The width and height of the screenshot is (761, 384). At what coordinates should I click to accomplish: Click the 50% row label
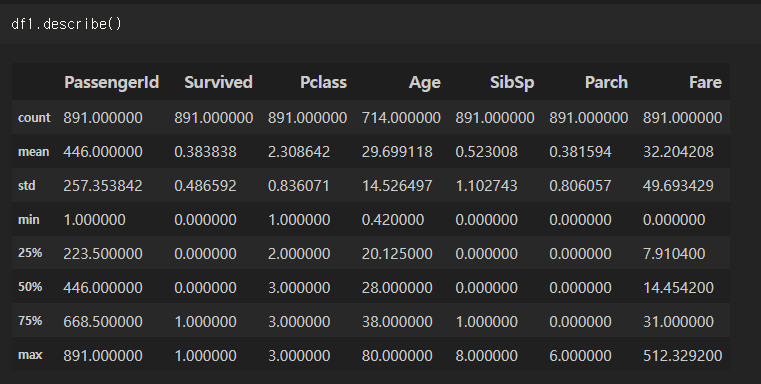tap(30, 287)
